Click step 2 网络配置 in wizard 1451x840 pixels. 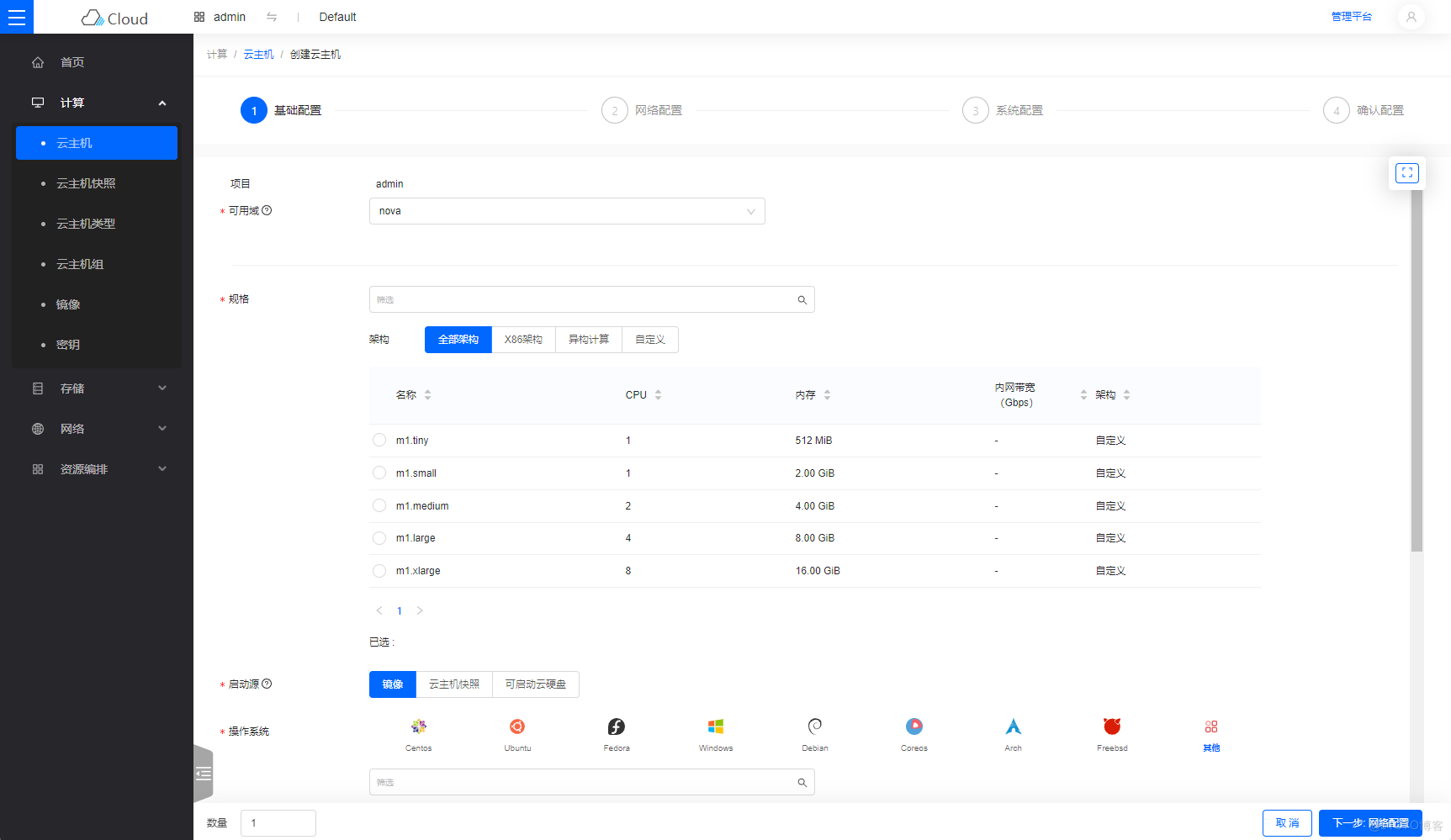[x=643, y=110]
